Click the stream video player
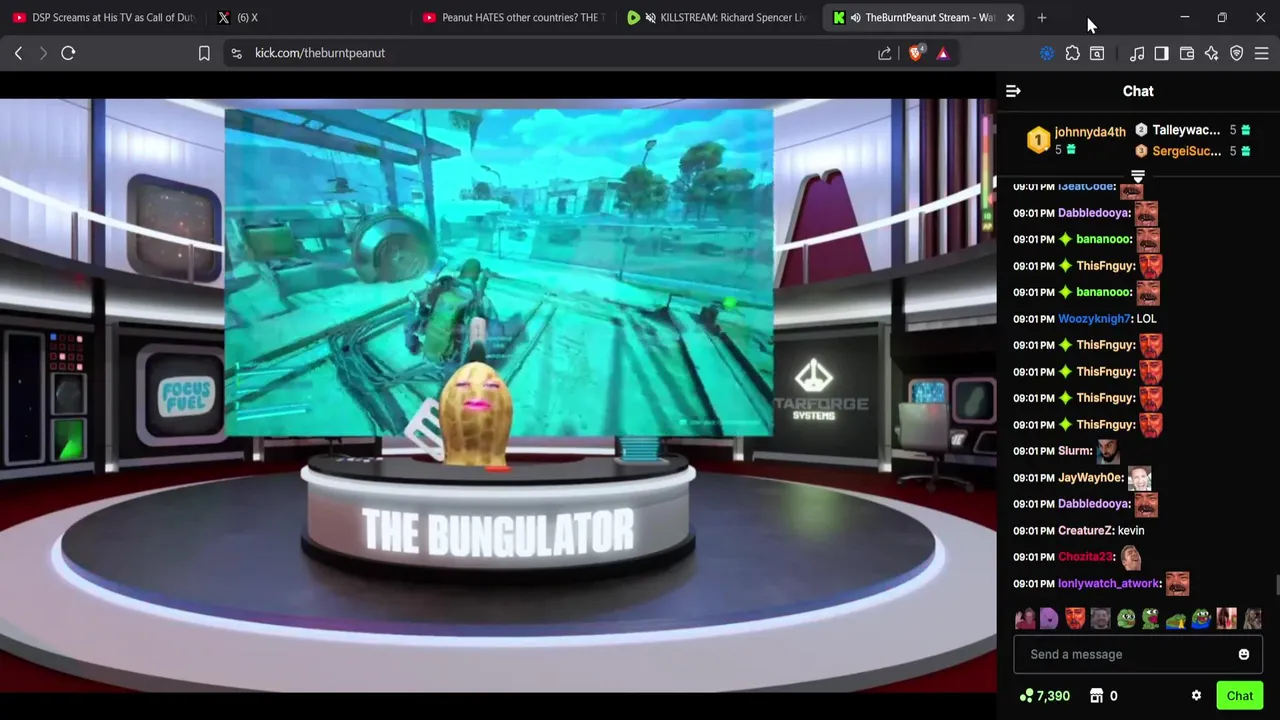Viewport: 1280px width, 720px height. click(x=498, y=395)
